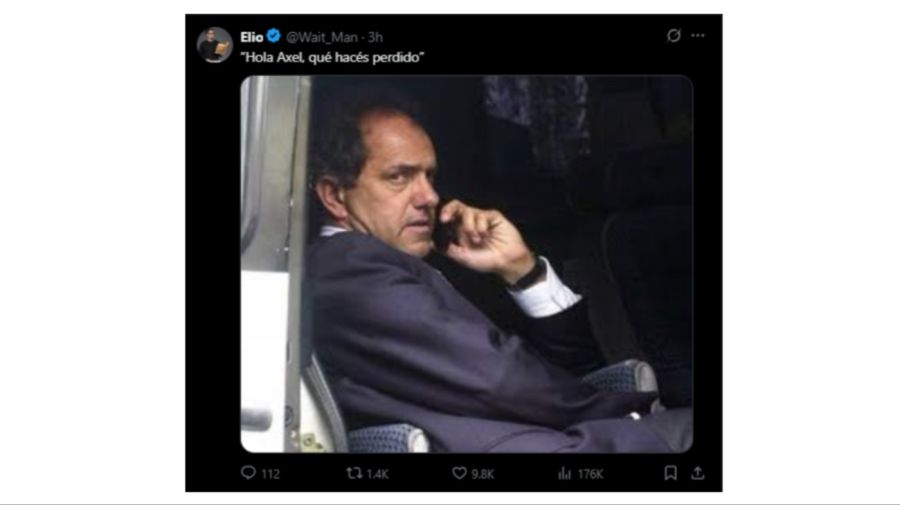Expand the attached photo of the man on the phone
This screenshot has width=900, height=505.
[x=466, y=264]
